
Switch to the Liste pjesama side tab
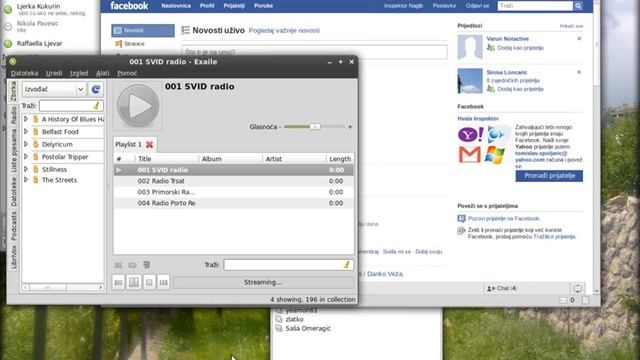(13, 151)
